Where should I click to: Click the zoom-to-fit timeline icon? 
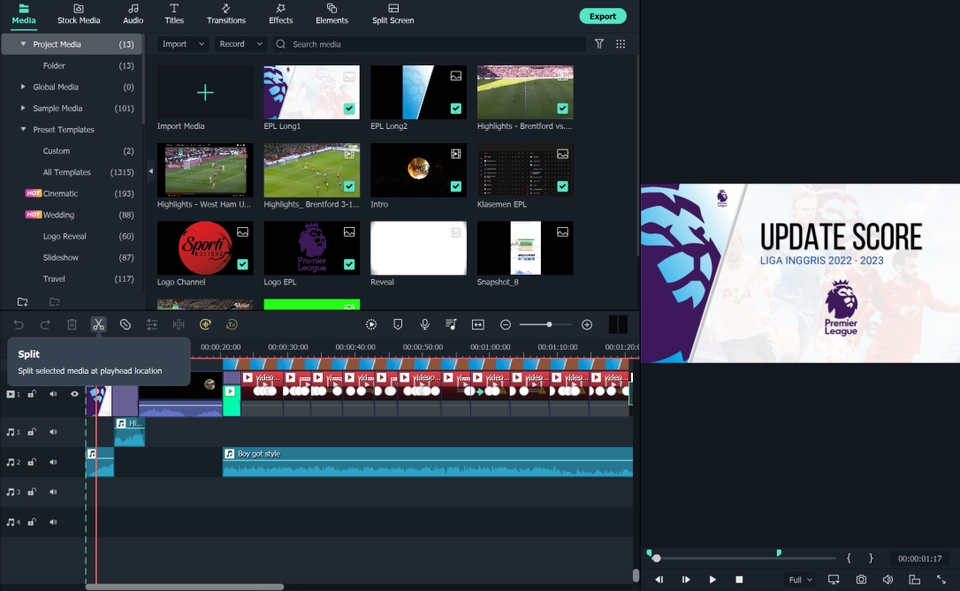coord(478,325)
